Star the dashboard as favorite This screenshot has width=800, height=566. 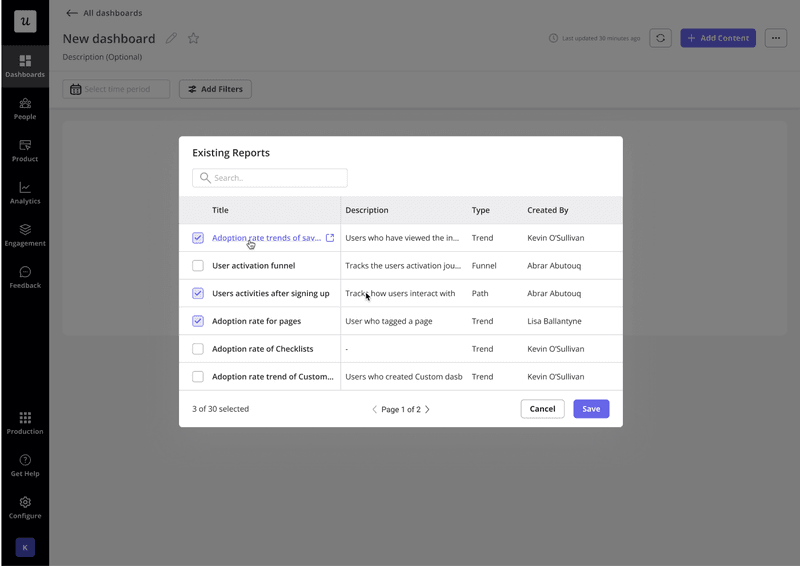194,39
